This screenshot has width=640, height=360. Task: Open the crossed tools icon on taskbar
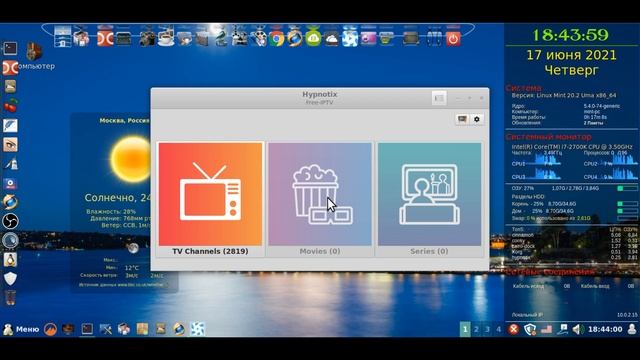(105, 329)
